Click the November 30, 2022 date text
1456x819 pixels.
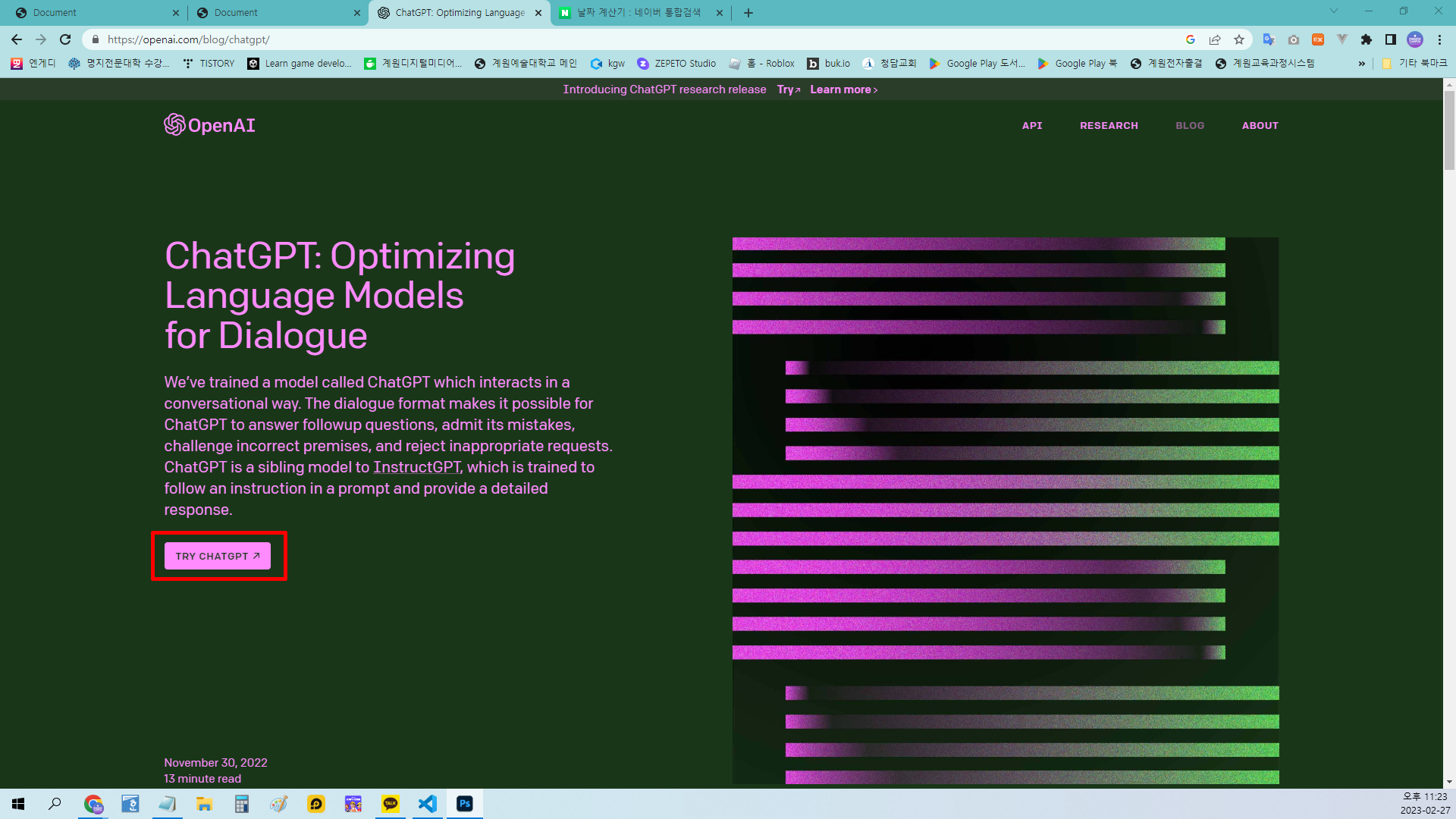(215, 763)
